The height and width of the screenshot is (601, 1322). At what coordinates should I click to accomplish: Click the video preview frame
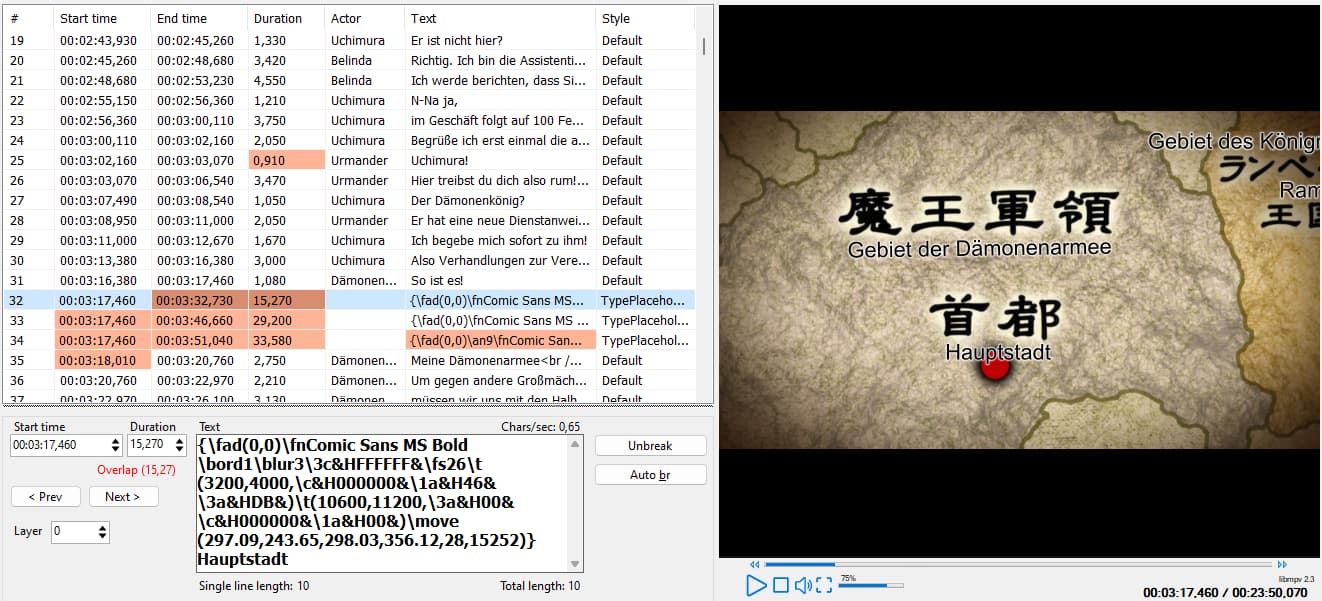click(x=1020, y=279)
